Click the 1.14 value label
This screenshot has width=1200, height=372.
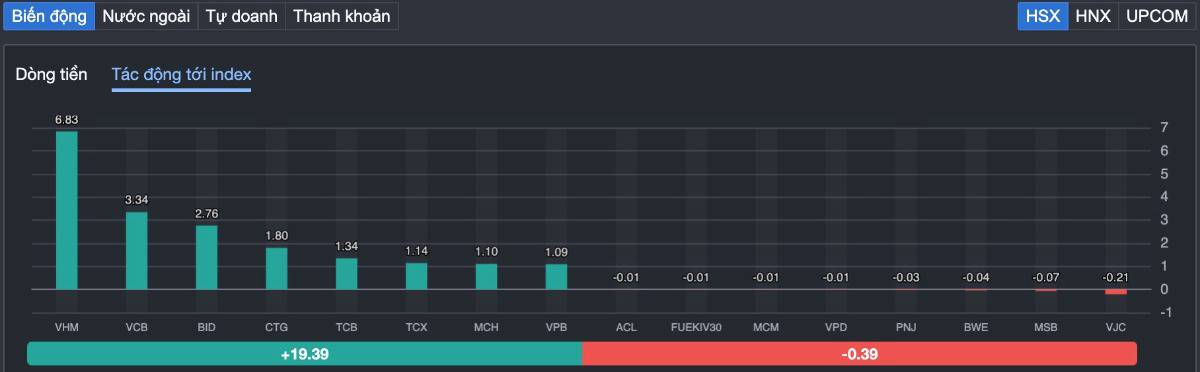[x=416, y=251]
